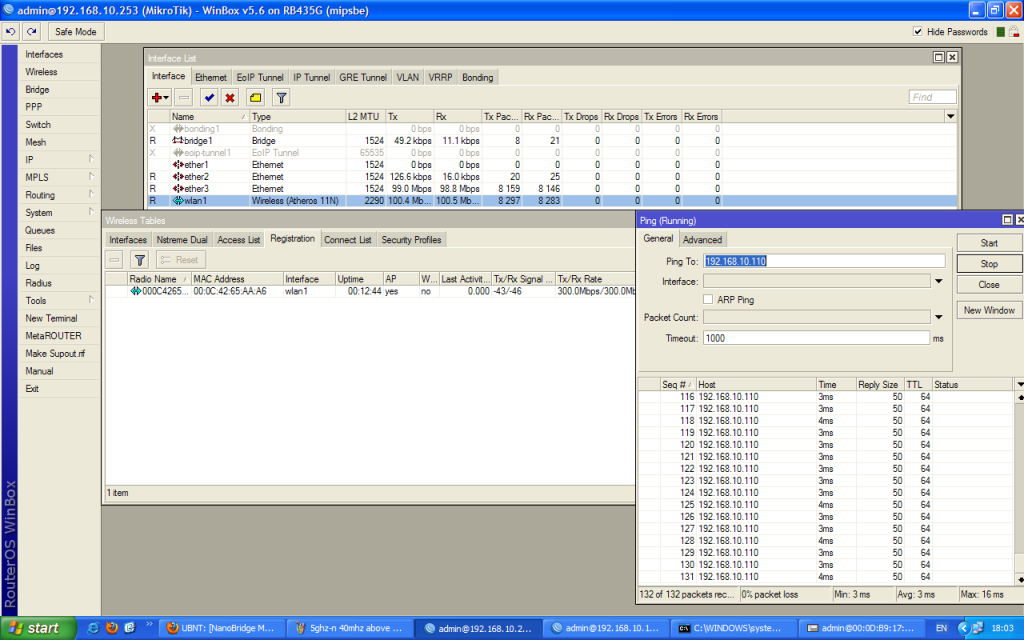Click the red X disable icon
1024x640 pixels.
point(230,97)
